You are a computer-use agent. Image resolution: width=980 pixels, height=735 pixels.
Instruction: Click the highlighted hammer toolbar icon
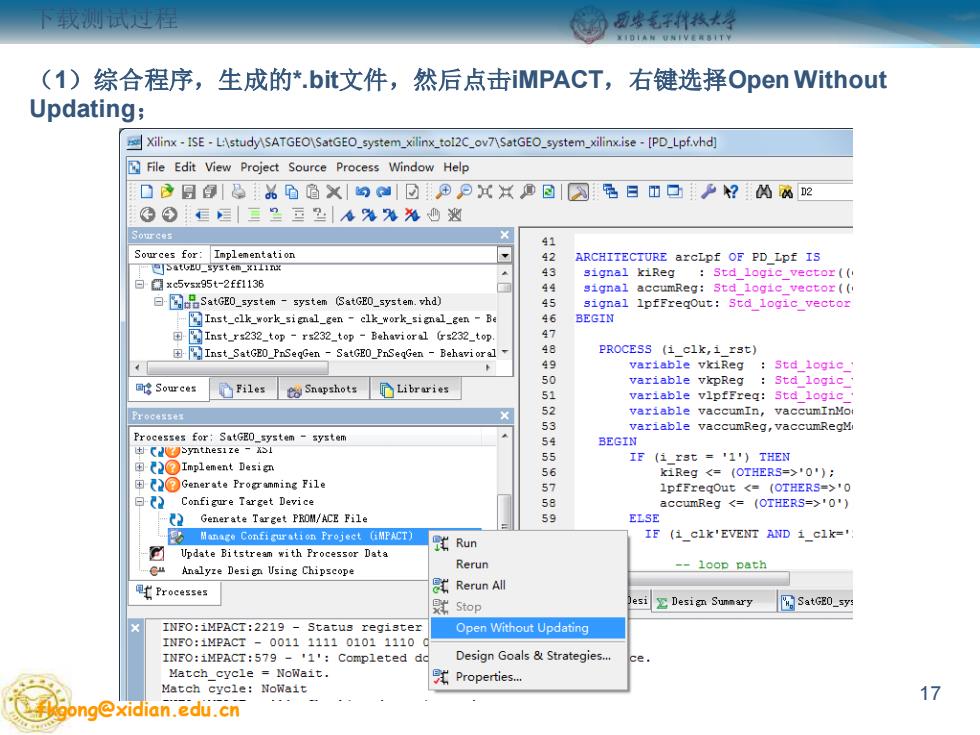[578, 192]
